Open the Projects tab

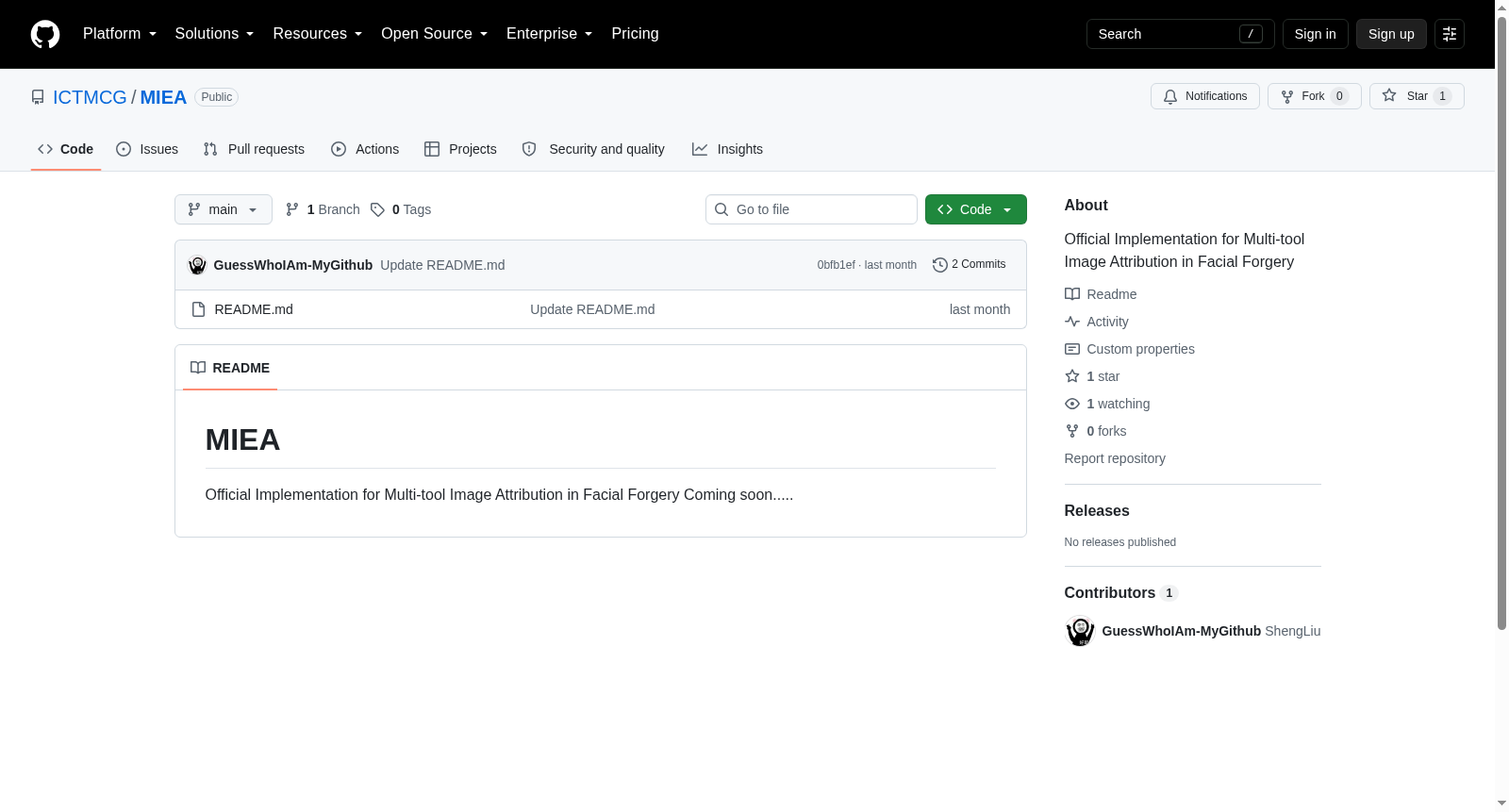click(x=460, y=149)
